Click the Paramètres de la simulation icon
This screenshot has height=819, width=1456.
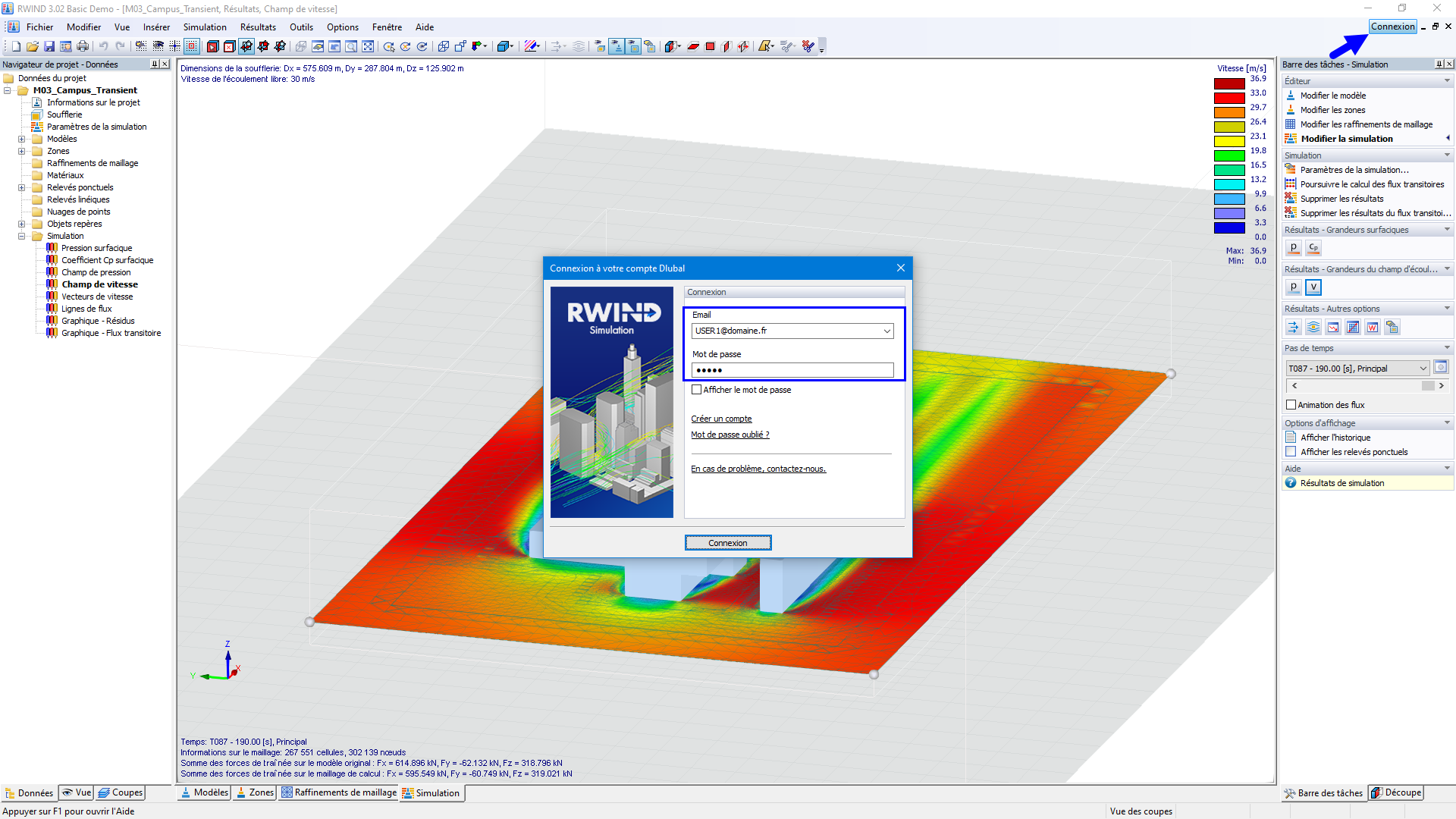tap(1291, 170)
